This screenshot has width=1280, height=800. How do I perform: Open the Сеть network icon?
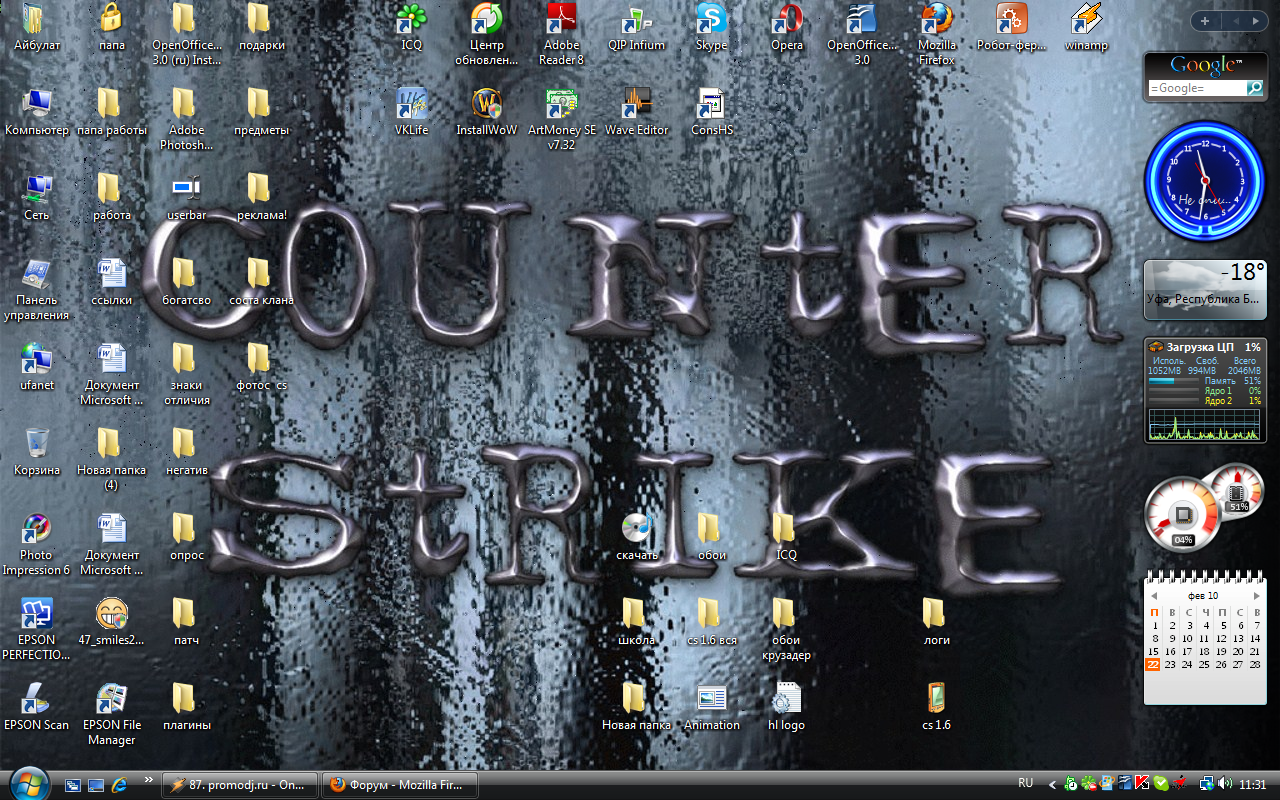click(36, 188)
